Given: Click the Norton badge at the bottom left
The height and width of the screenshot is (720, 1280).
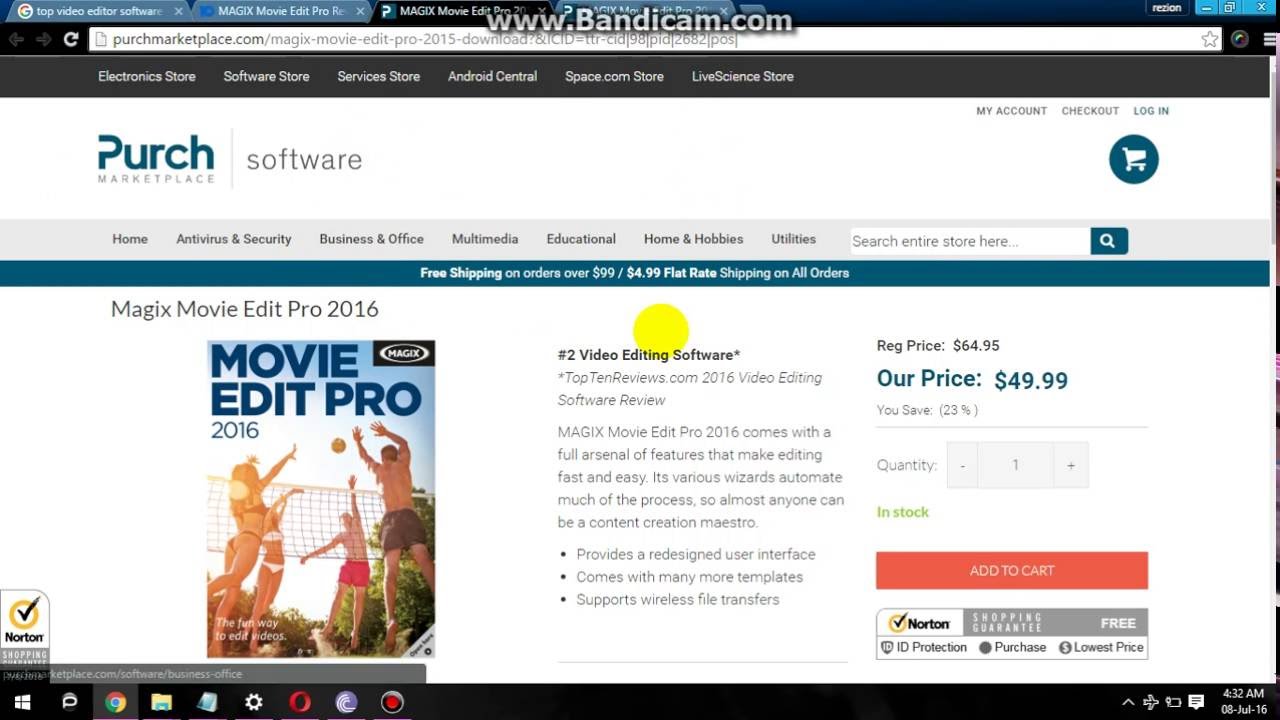Looking at the screenshot, I should click(x=24, y=630).
